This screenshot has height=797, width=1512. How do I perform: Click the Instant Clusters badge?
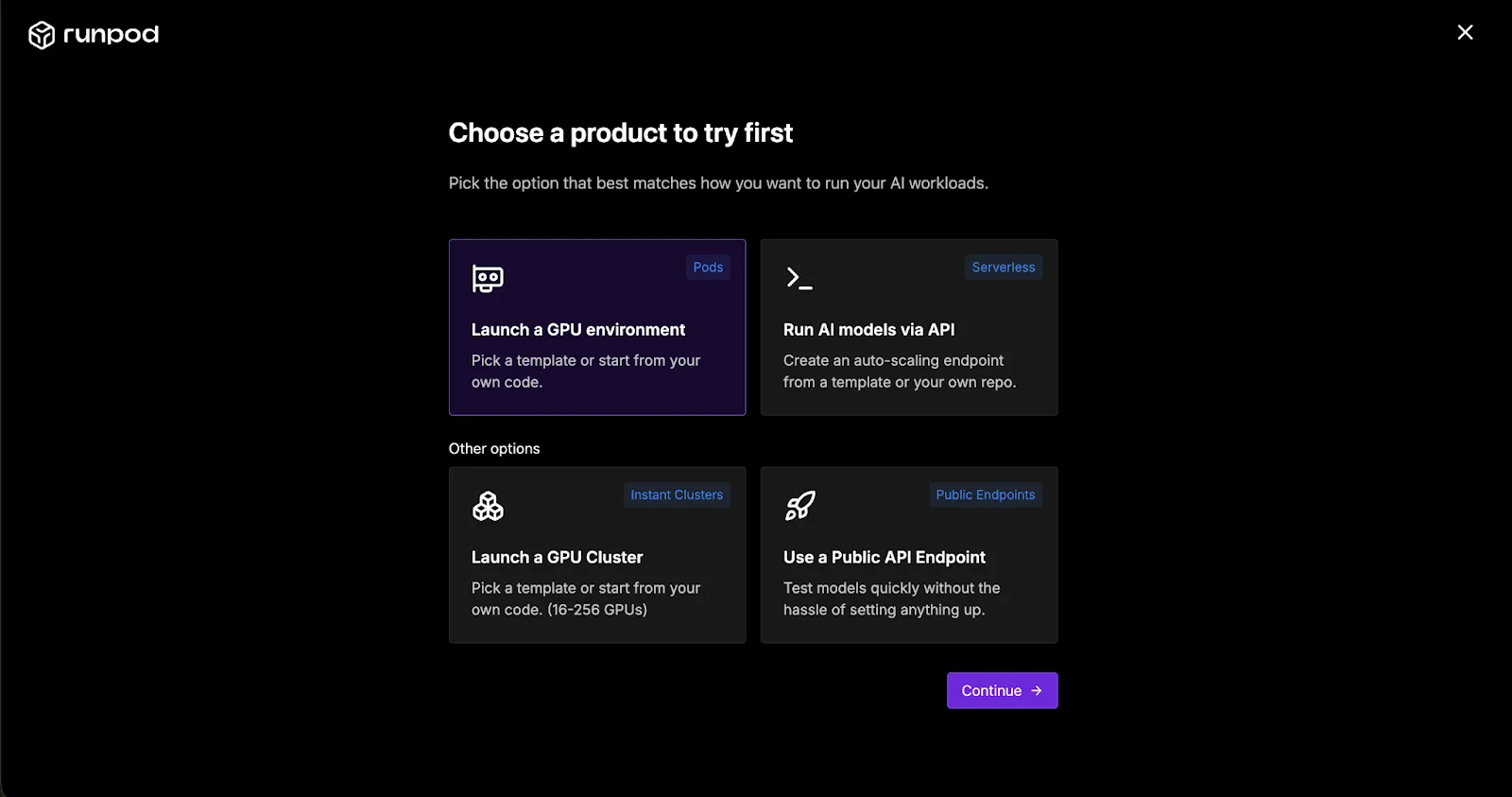[x=677, y=495]
